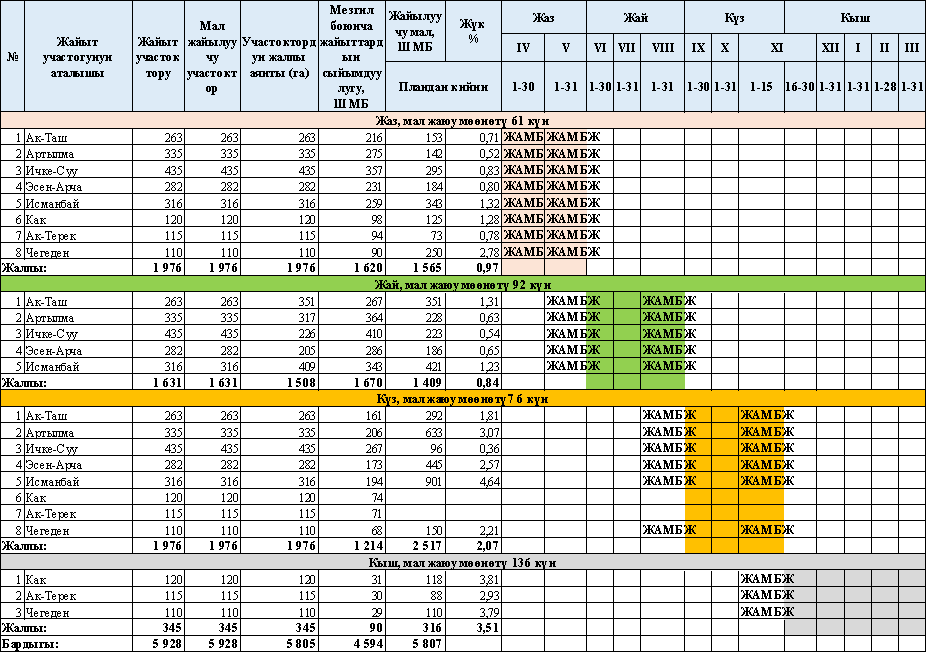Viewport: 927px width, 653px height.
Task: Click the month "XI" header cell
Action: coord(777,48)
